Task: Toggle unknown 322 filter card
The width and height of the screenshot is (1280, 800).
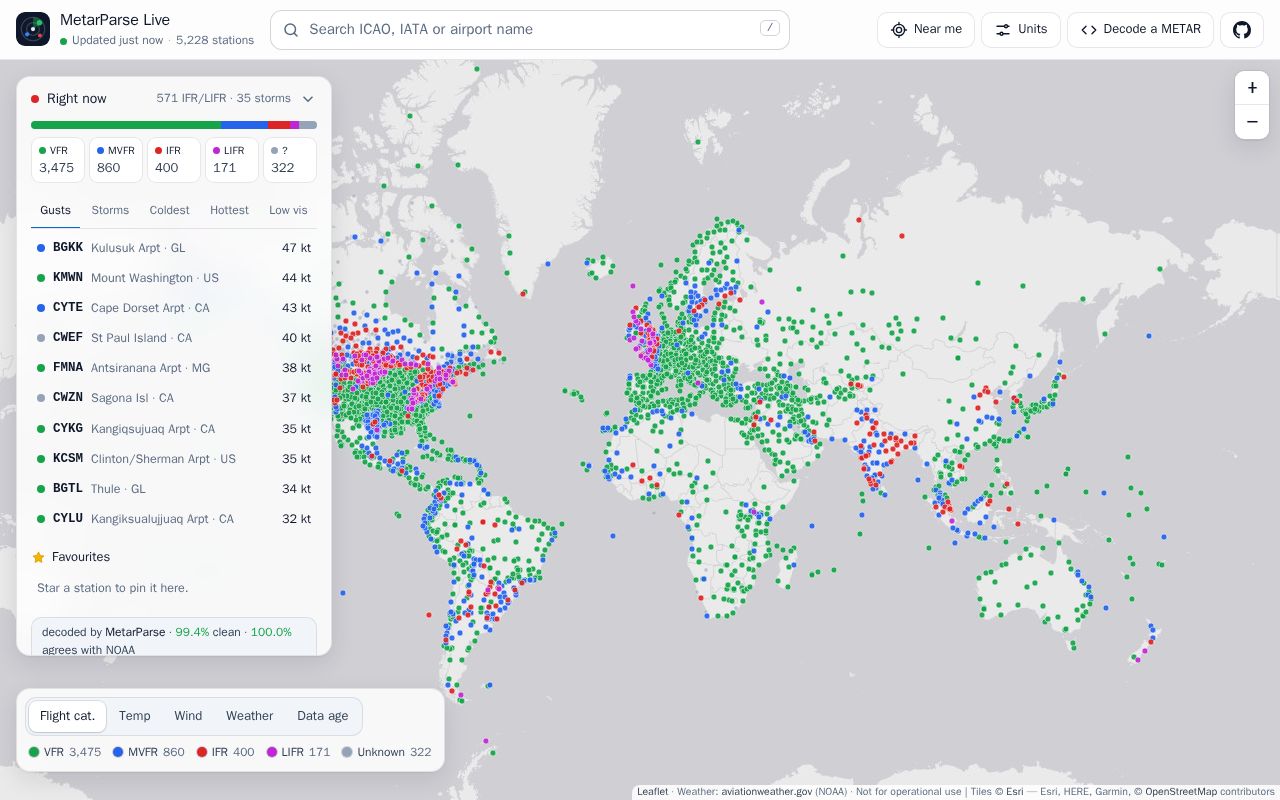Action: [x=290, y=160]
